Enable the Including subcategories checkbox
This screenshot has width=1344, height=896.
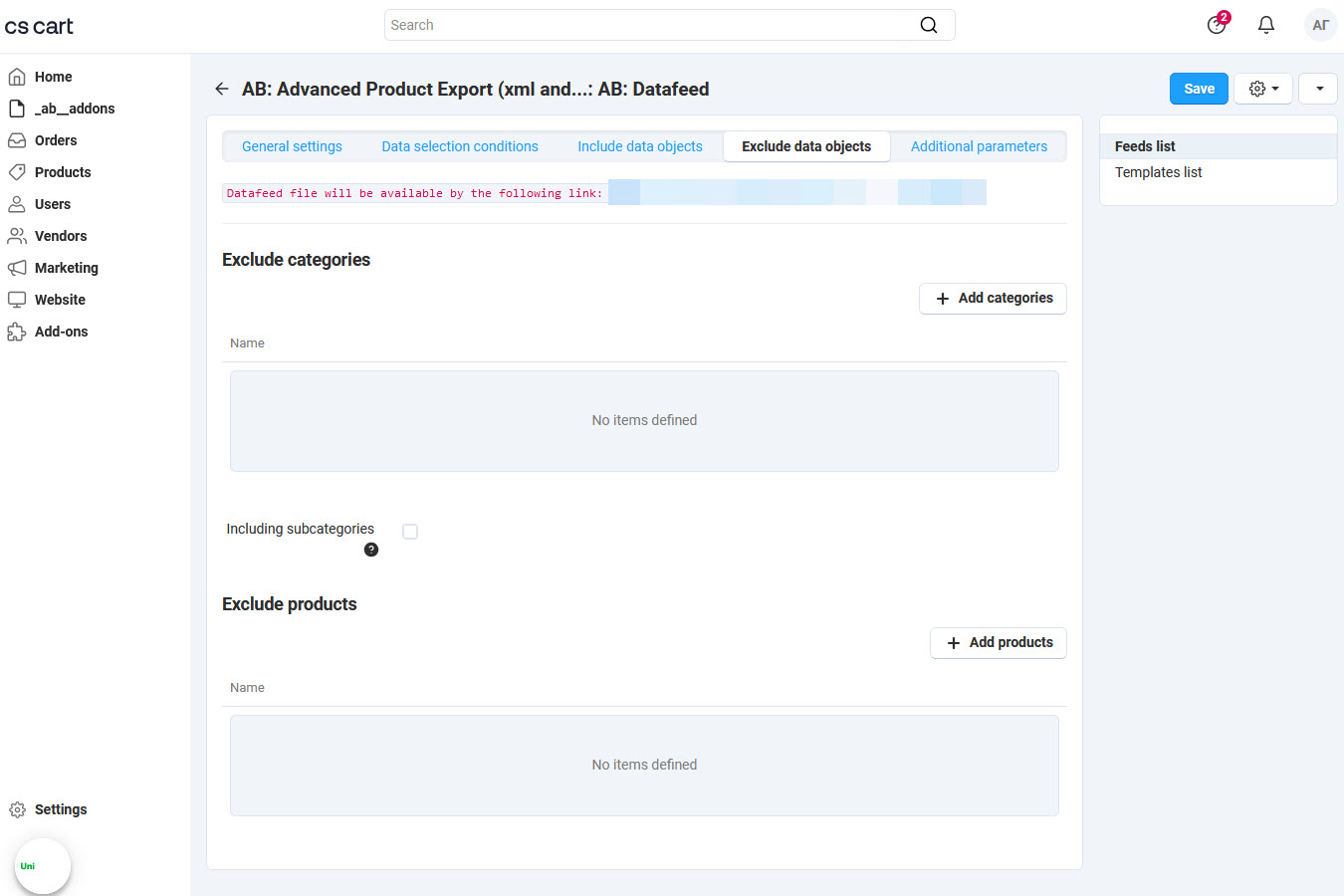tap(410, 532)
